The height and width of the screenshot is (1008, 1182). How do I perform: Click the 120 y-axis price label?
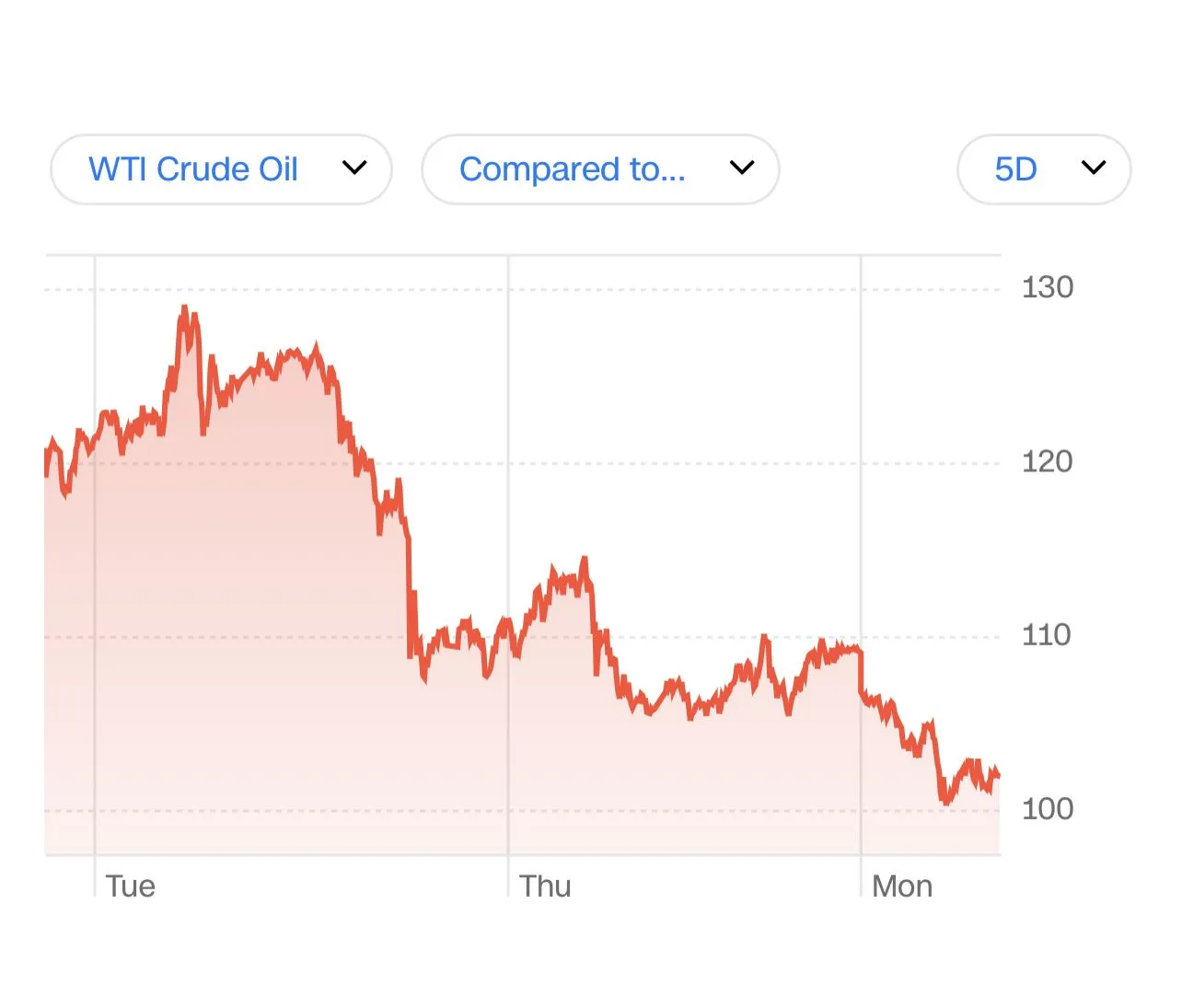[1048, 461]
